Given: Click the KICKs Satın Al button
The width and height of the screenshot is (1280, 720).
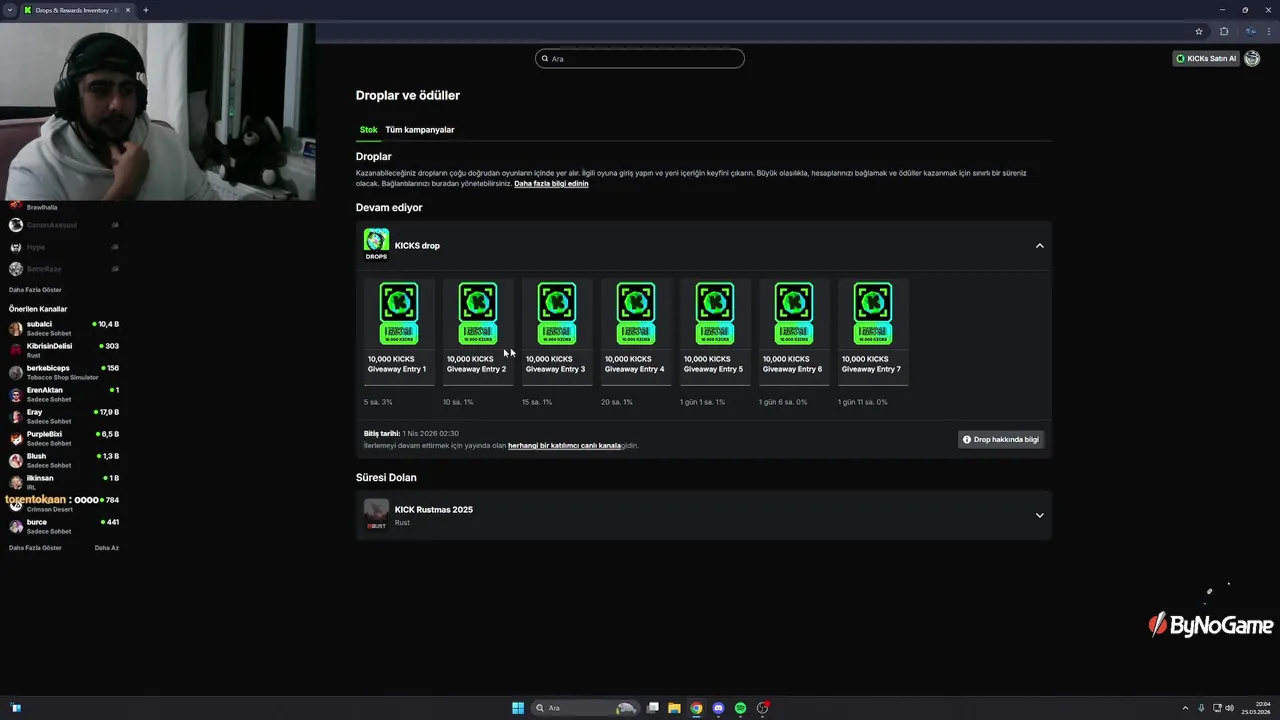Looking at the screenshot, I should coord(1206,59).
